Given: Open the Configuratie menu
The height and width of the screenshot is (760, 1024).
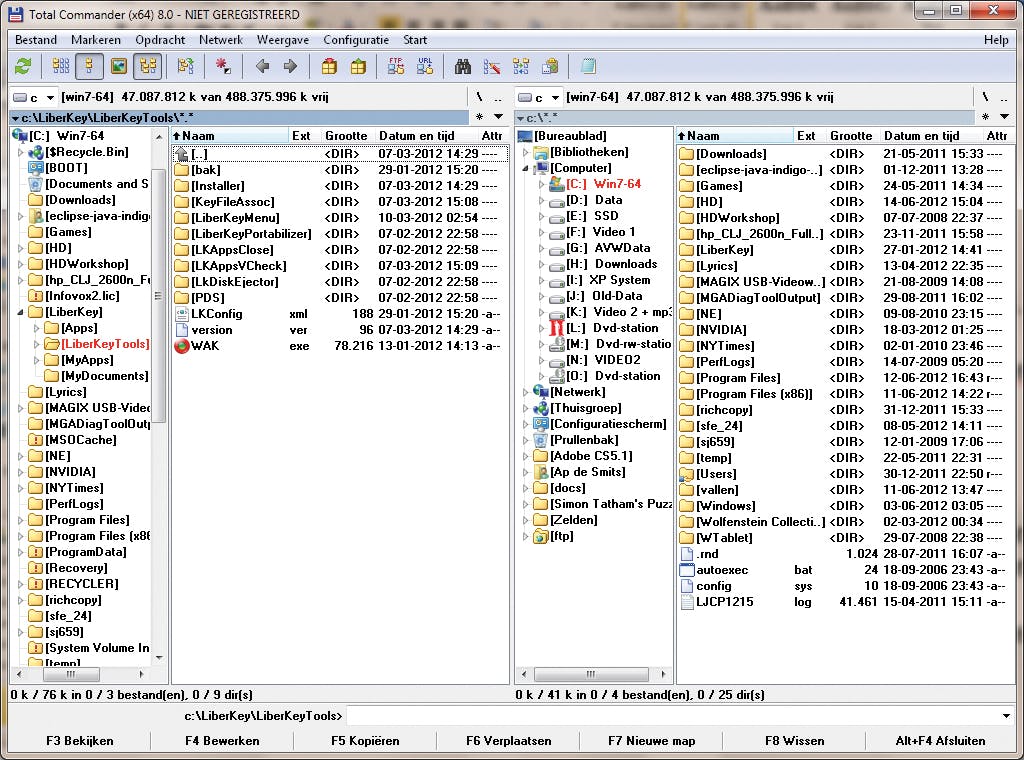Looking at the screenshot, I should (x=356, y=40).
